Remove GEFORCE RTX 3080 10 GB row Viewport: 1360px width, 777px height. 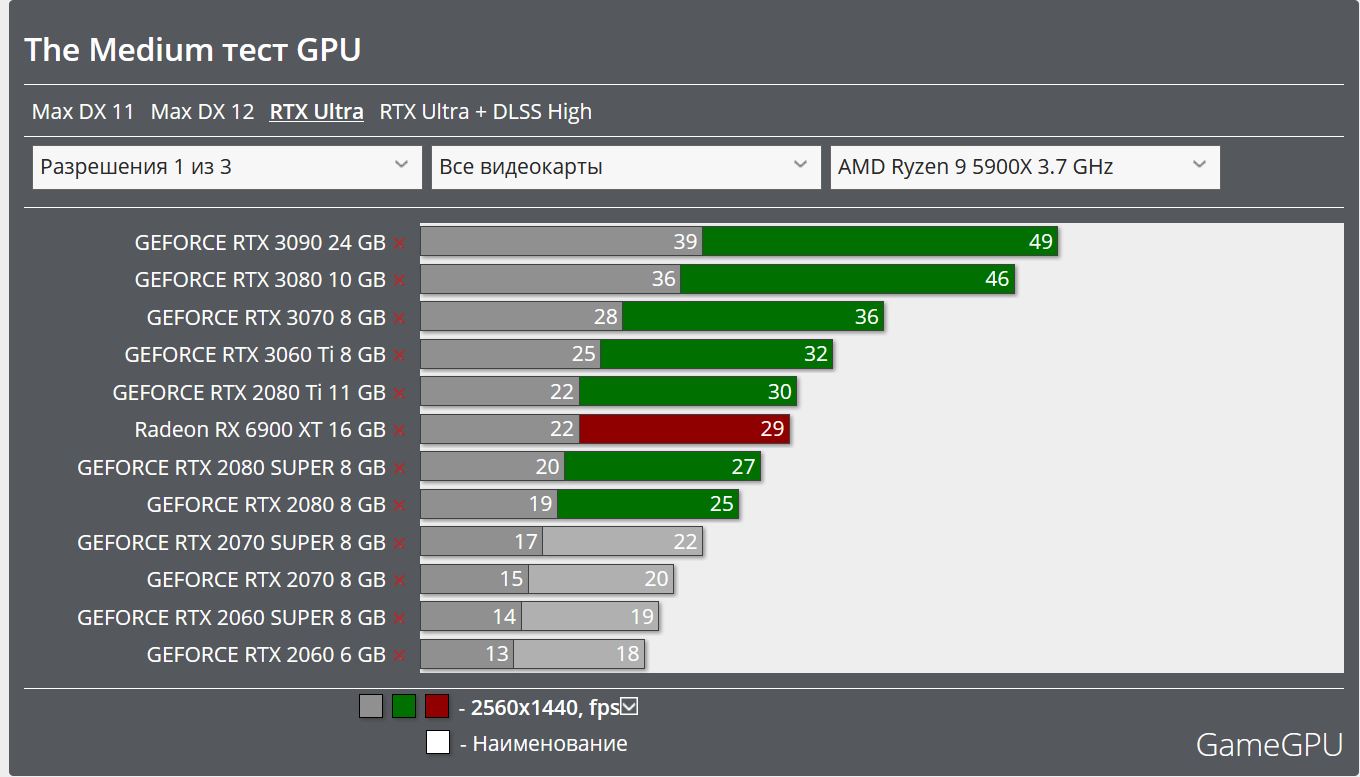pos(399,280)
